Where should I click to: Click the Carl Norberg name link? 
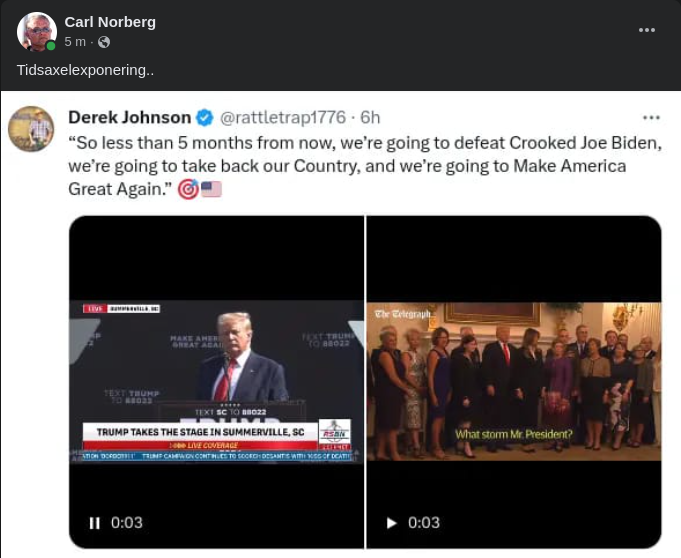(x=110, y=22)
